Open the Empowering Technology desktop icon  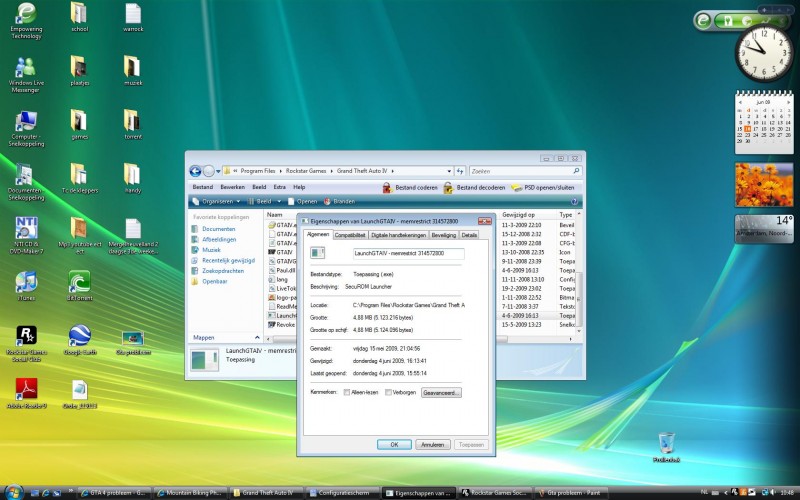26,20
